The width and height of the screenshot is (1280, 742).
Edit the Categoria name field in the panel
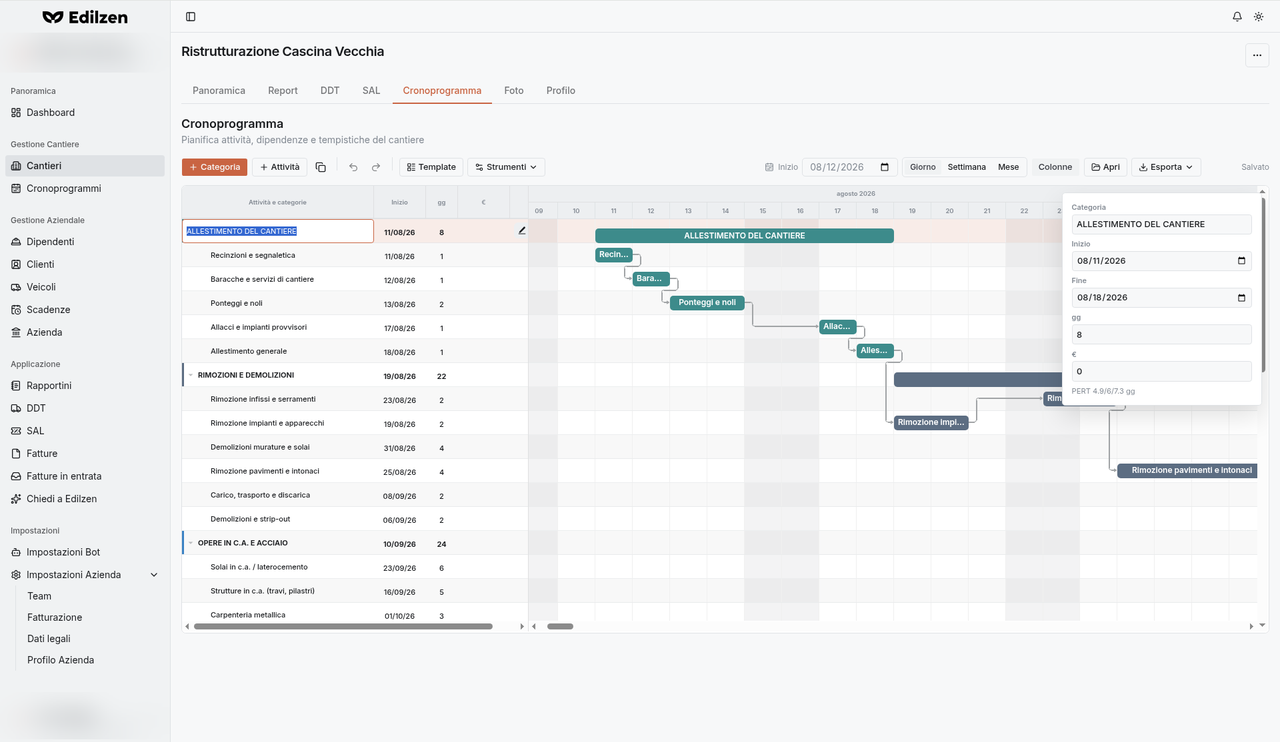(1161, 224)
